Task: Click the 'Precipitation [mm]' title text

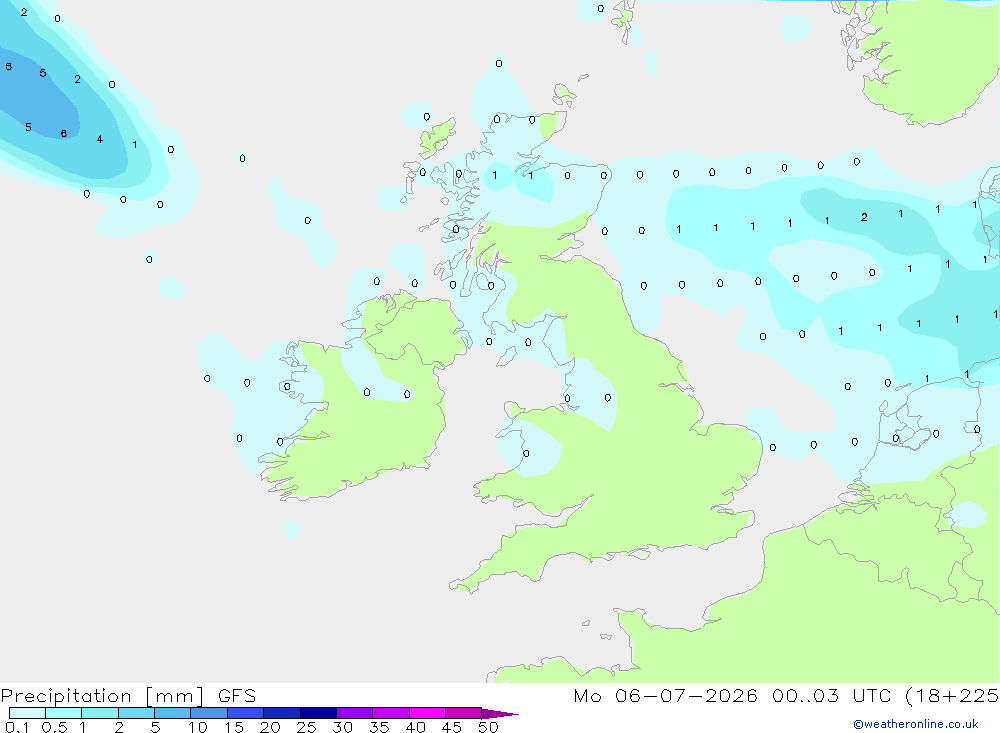Action: click(x=103, y=696)
